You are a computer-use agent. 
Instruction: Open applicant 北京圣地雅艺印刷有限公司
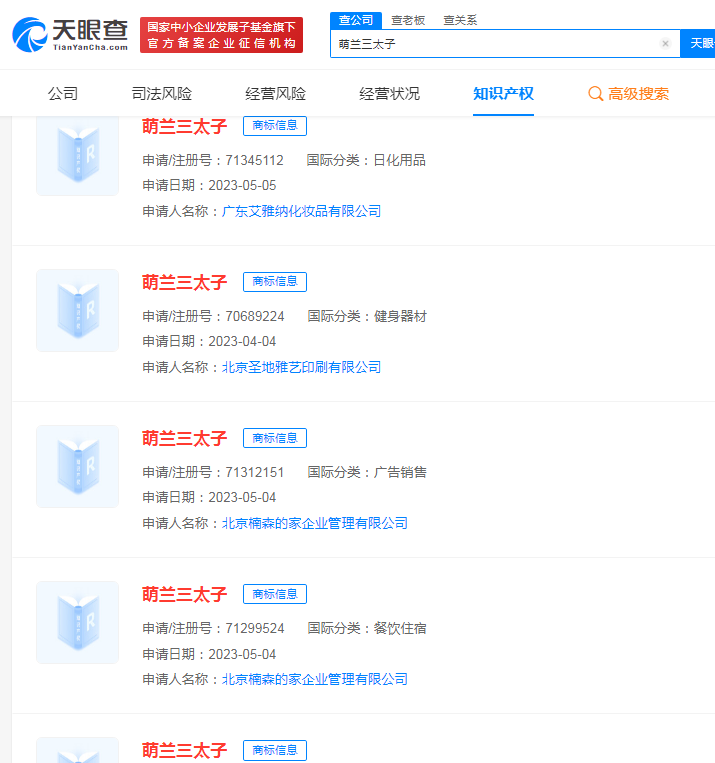(x=301, y=367)
